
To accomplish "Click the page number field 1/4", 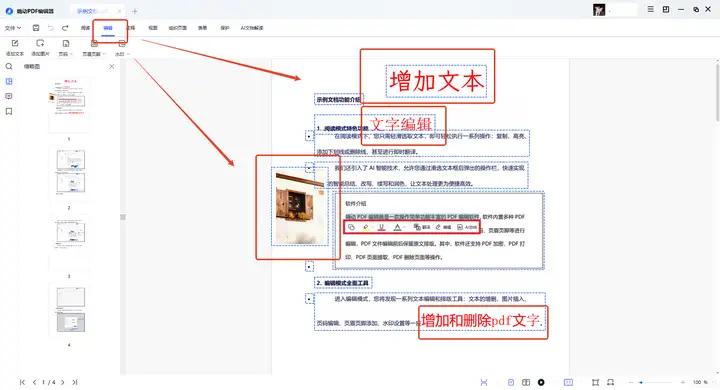I will (x=49, y=382).
